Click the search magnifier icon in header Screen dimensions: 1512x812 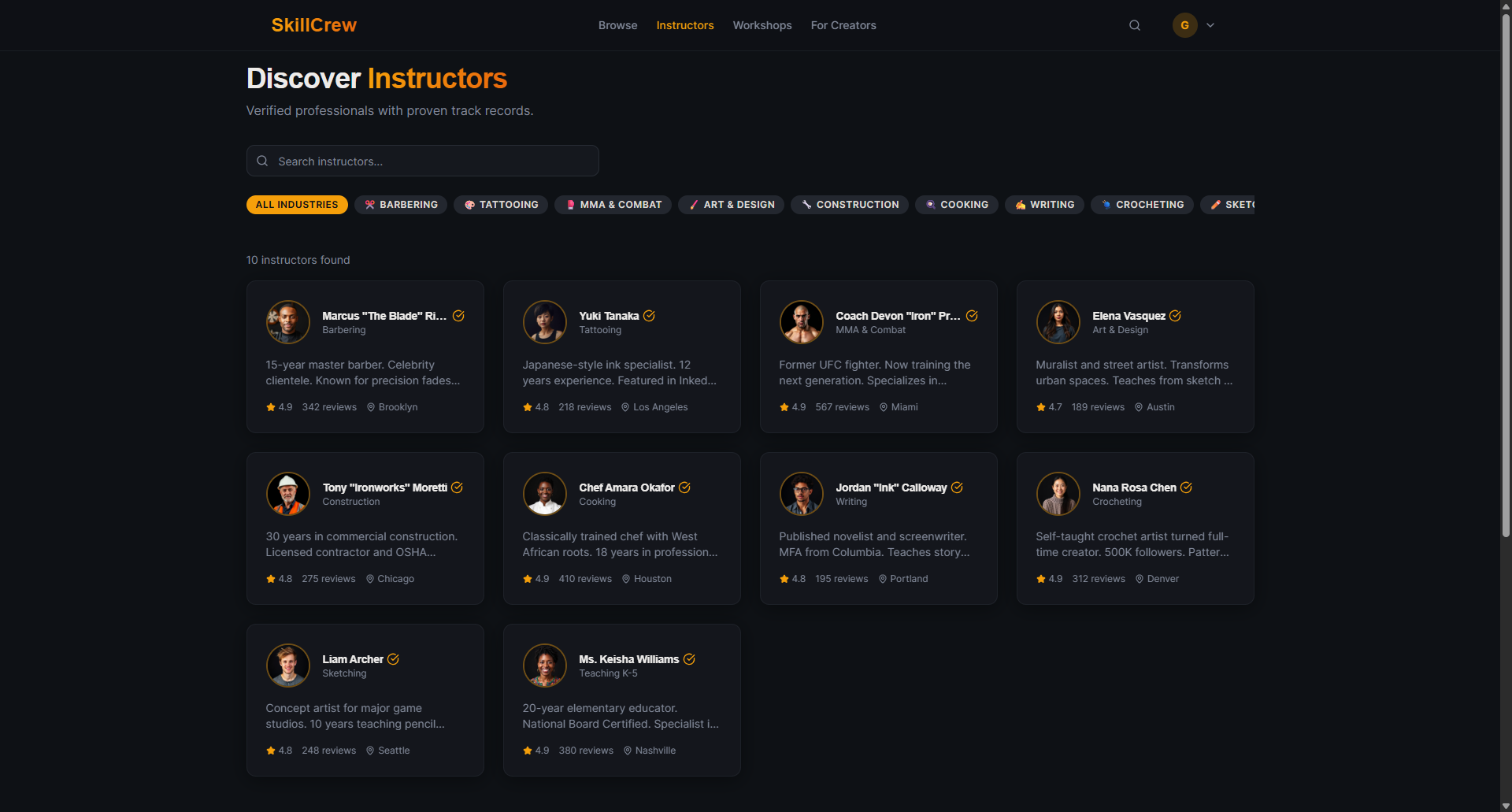tap(1135, 25)
